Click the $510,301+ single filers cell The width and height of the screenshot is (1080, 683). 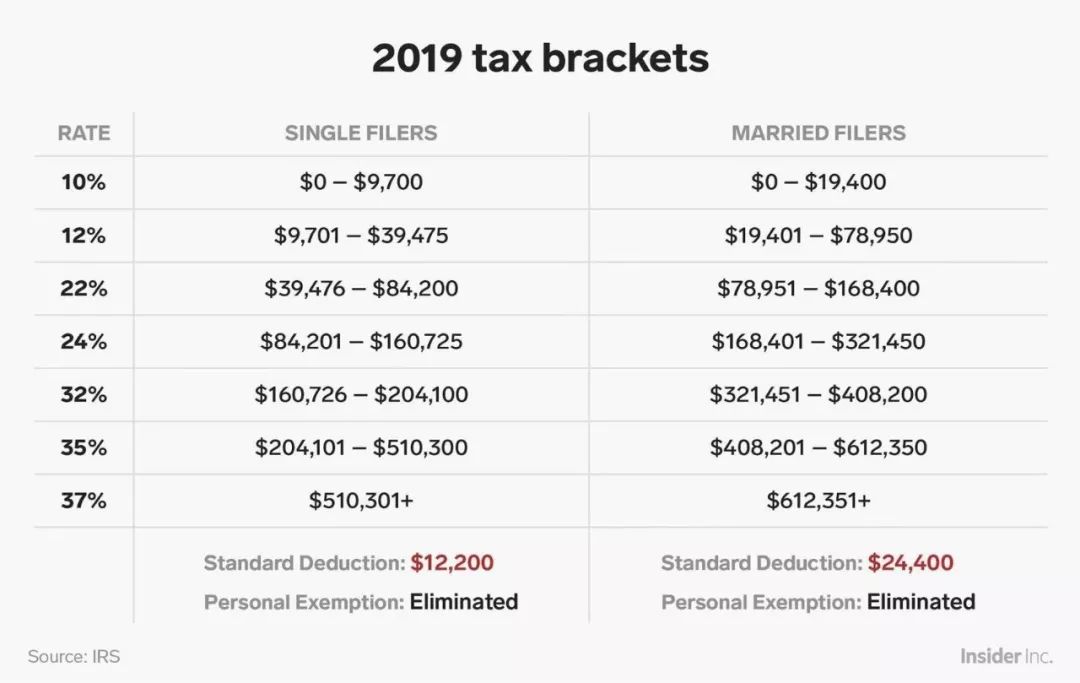(361, 501)
